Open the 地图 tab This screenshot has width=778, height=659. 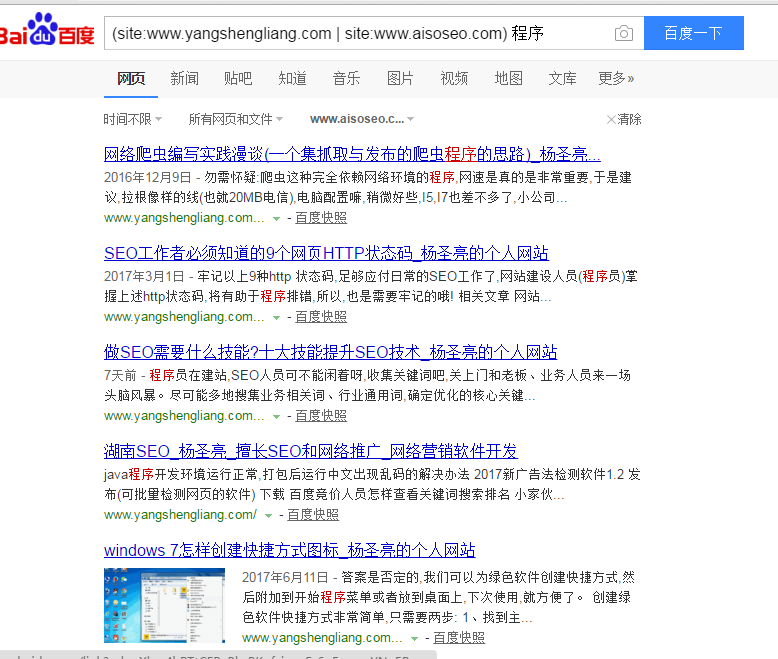pyautogui.click(x=509, y=78)
